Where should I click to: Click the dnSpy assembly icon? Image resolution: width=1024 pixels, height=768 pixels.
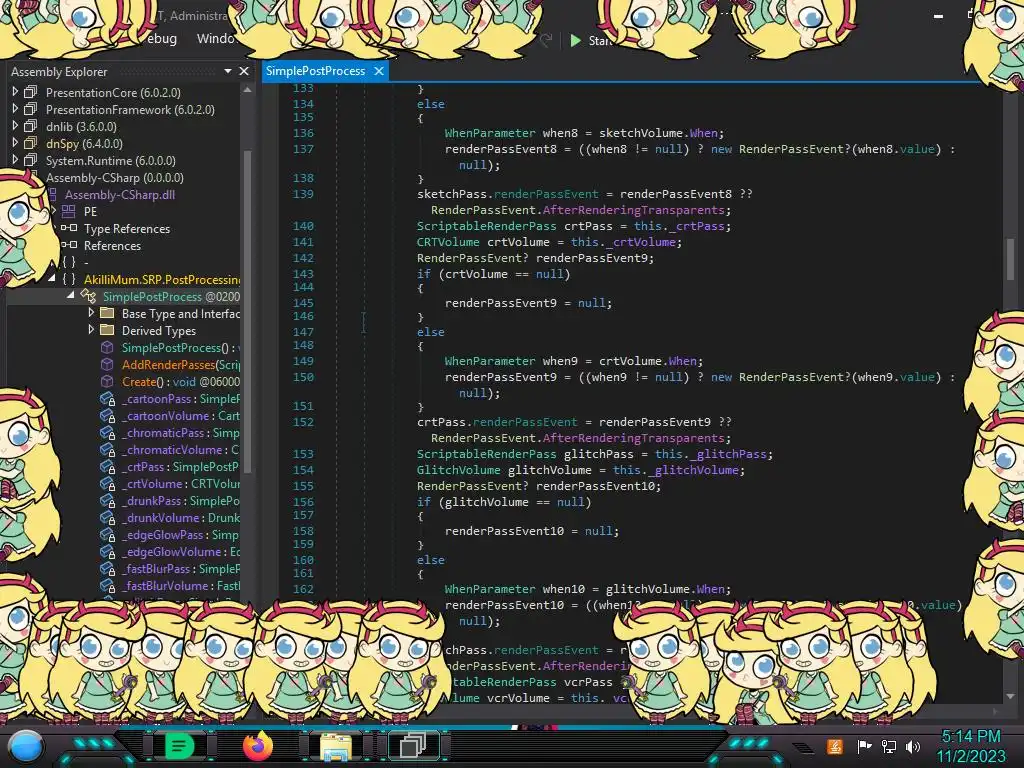pos(30,143)
